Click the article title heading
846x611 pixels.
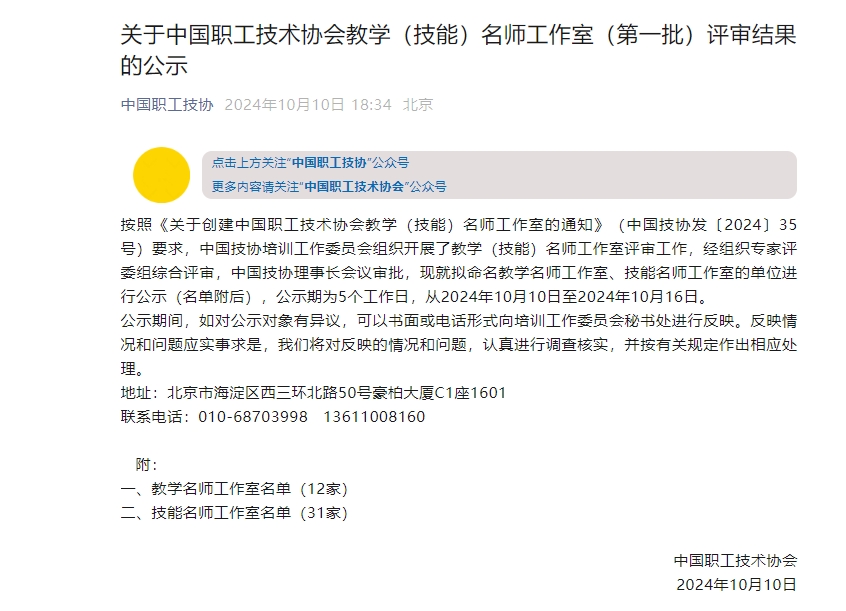(x=458, y=50)
